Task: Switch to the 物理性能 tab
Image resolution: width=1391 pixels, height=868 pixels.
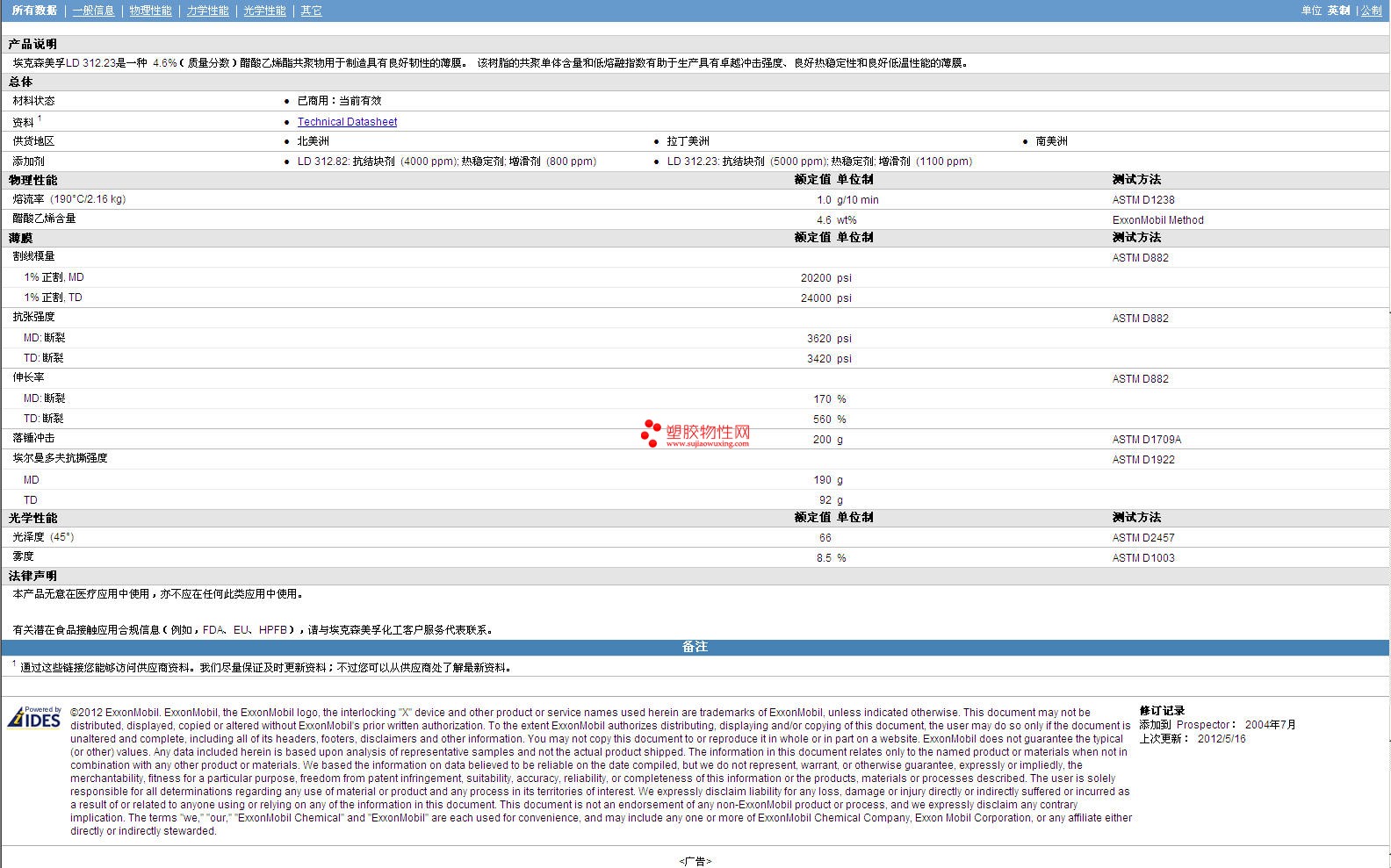Action: pyautogui.click(x=150, y=11)
